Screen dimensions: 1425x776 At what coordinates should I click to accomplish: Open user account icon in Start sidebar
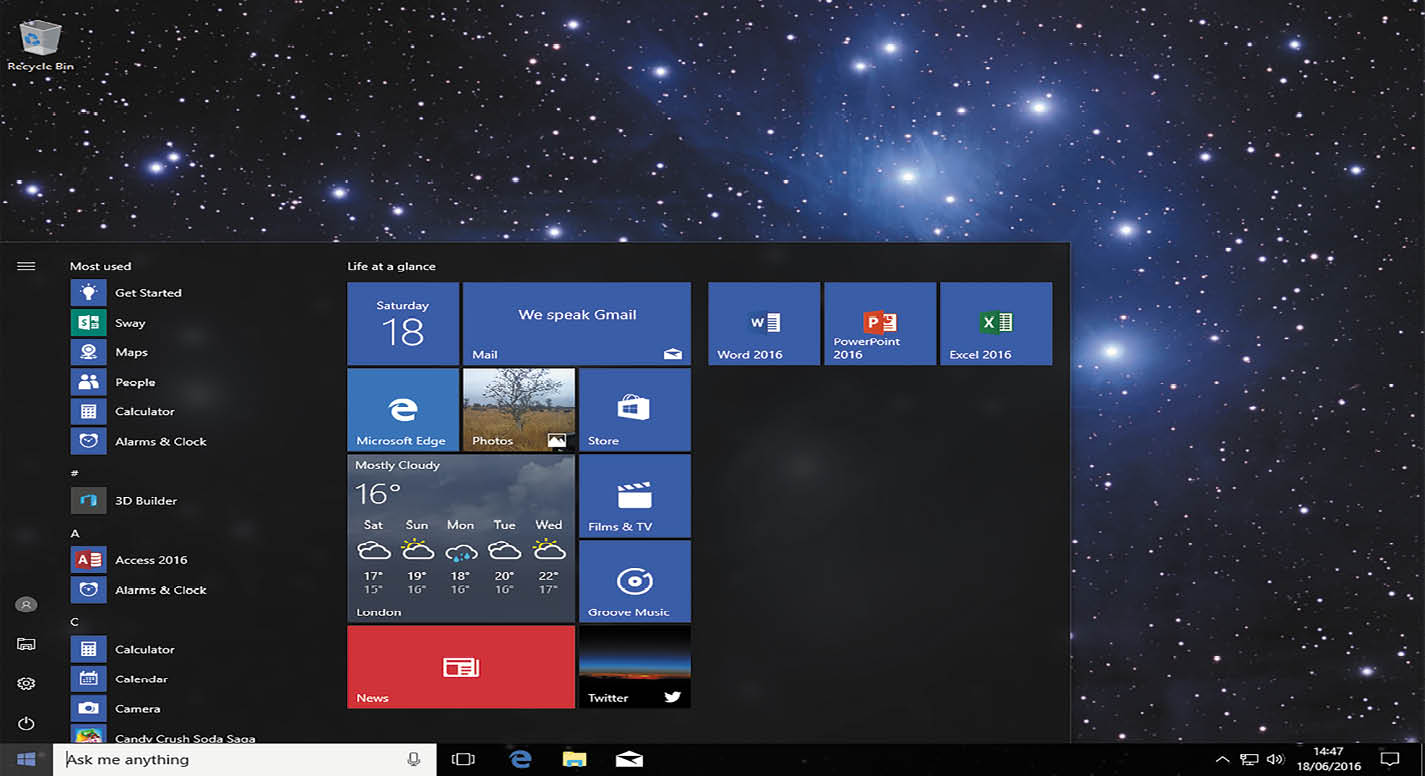26,604
